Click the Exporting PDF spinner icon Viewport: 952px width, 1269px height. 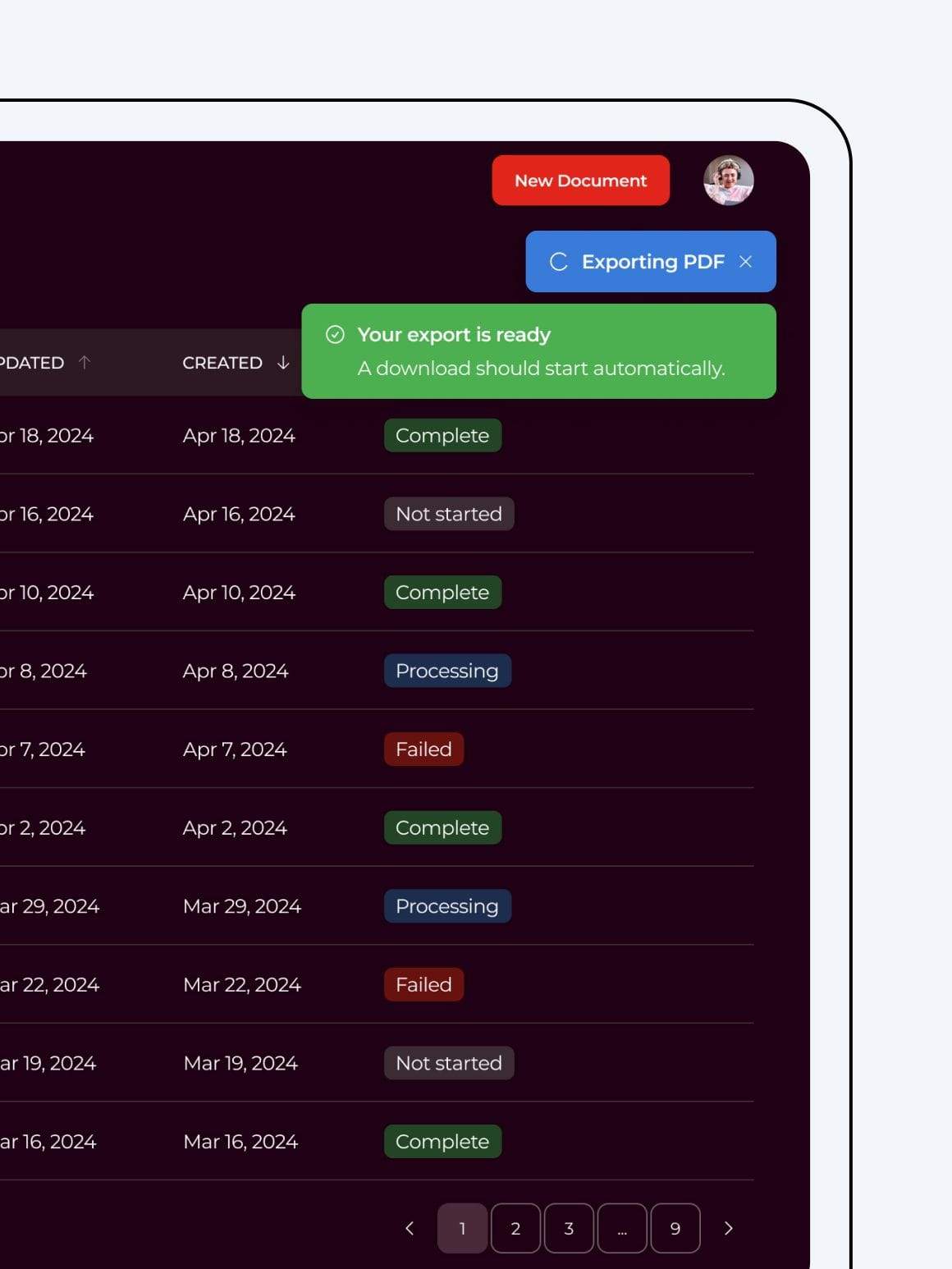(559, 262)
